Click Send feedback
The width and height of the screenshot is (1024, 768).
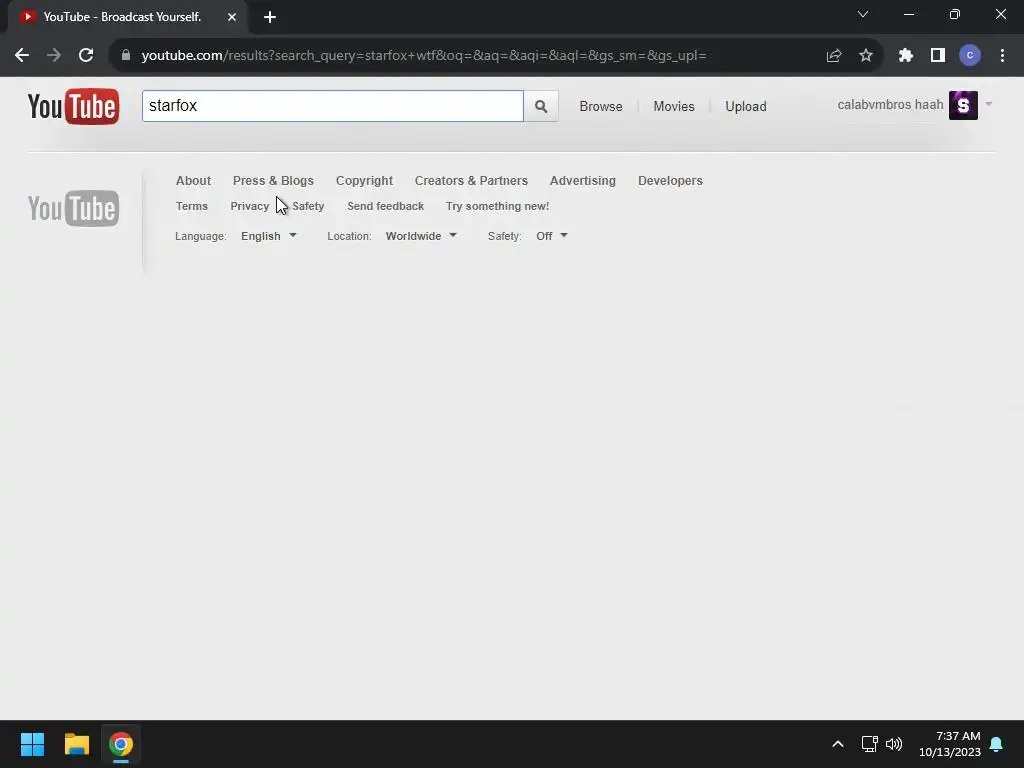(x=385, y=206)
